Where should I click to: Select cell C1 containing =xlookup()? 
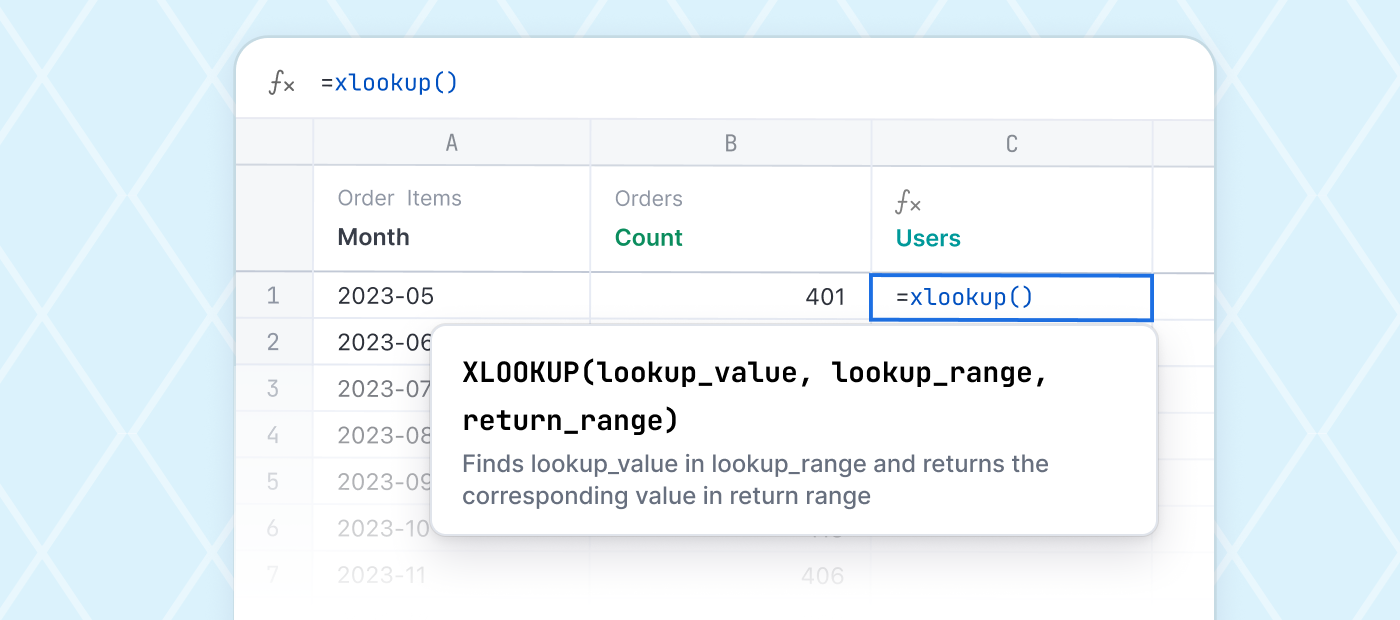1010,297
